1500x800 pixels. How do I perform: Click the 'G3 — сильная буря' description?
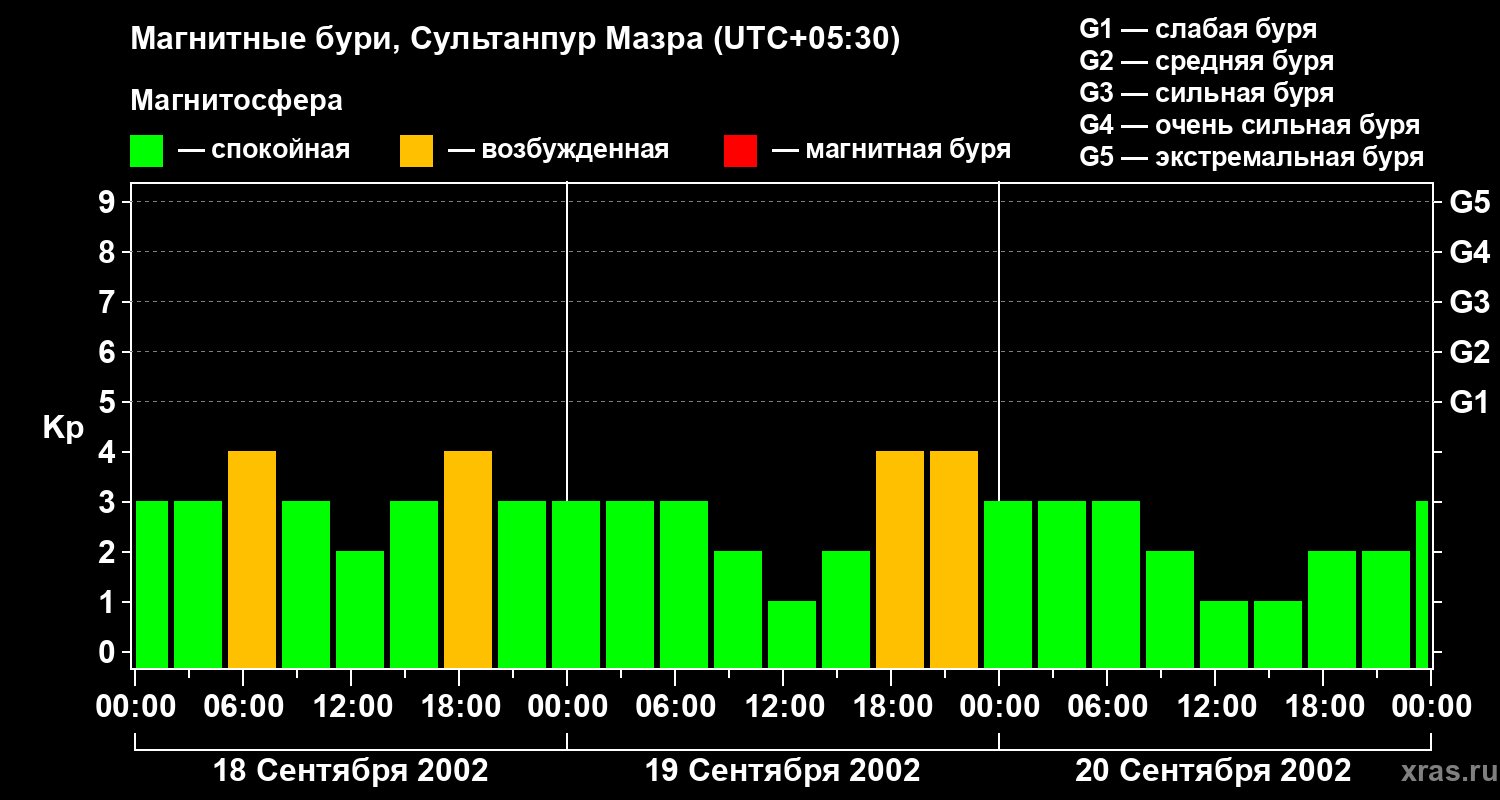1206,93
